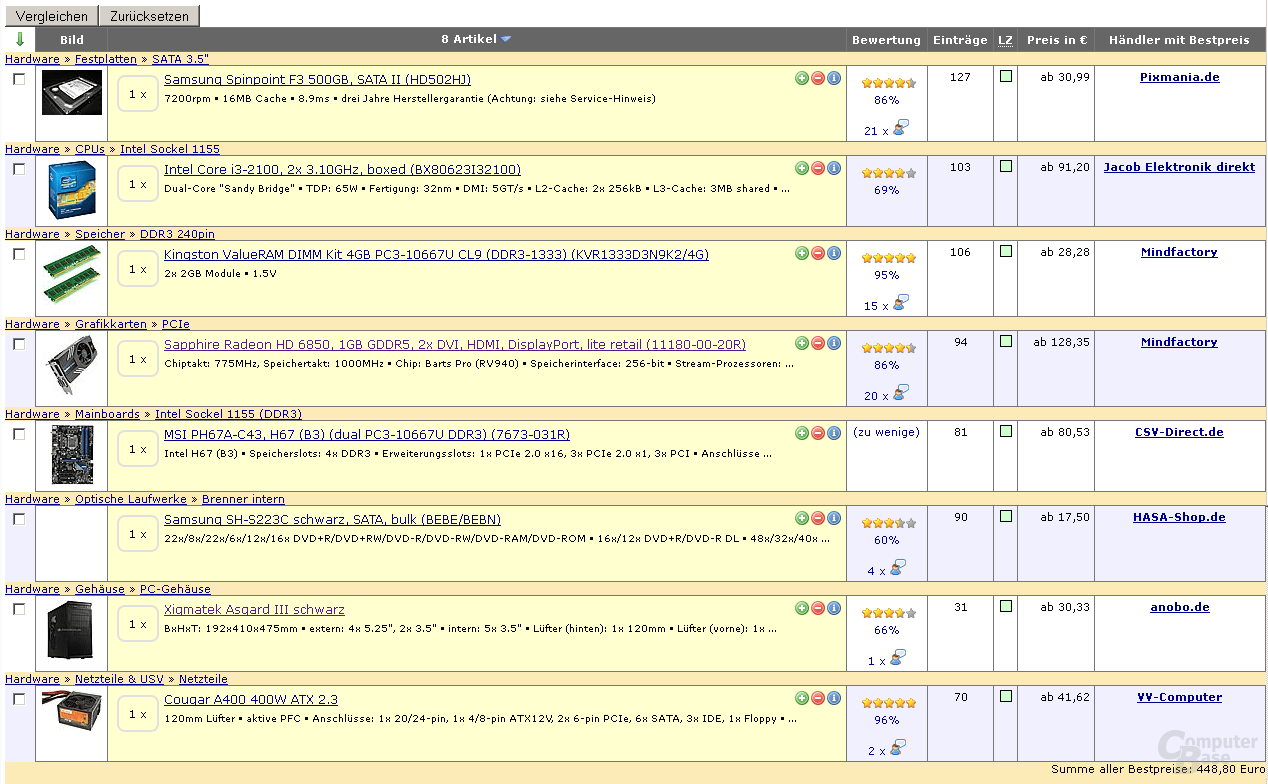This screenshot has height=784, width=1268.
Task: Click the green plus icon for Samsung Spinpoint F3
Action: click(802, 78)
